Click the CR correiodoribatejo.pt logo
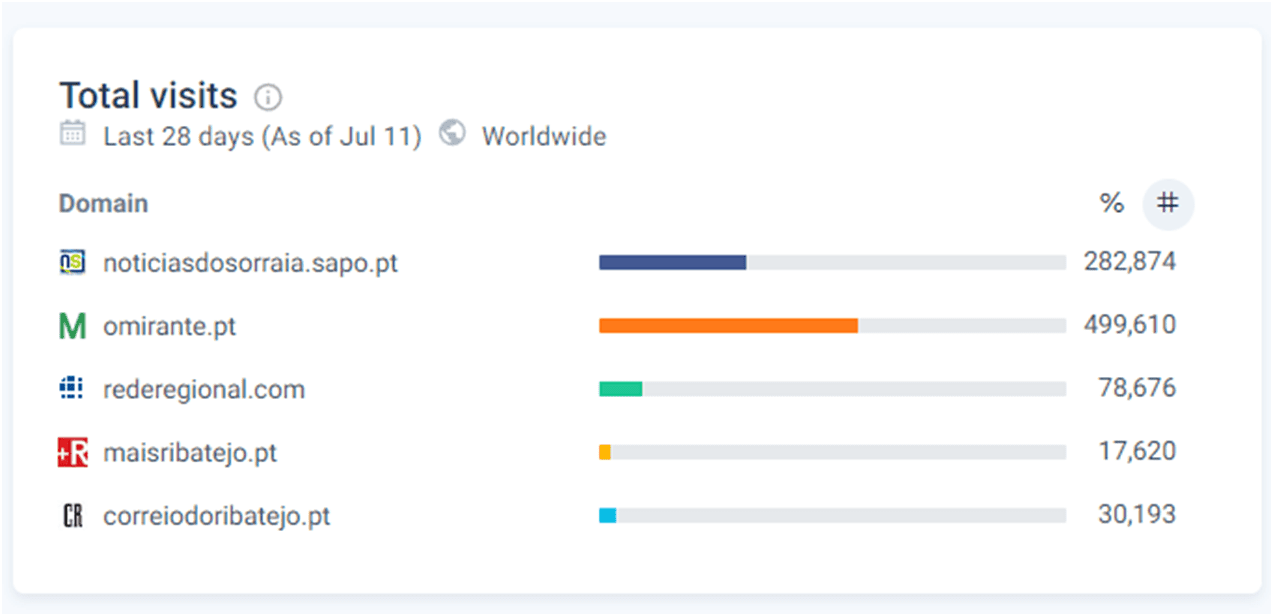Image resolution: width=1273 pixels, height=616 pixels. 72,516
